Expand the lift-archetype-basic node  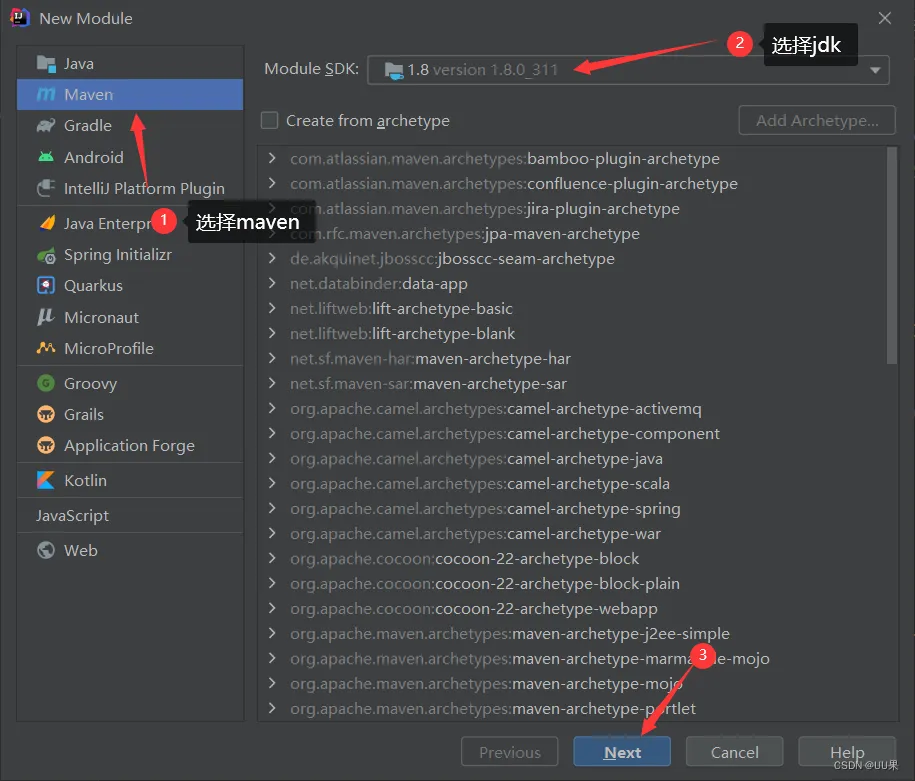pos(272,308)
